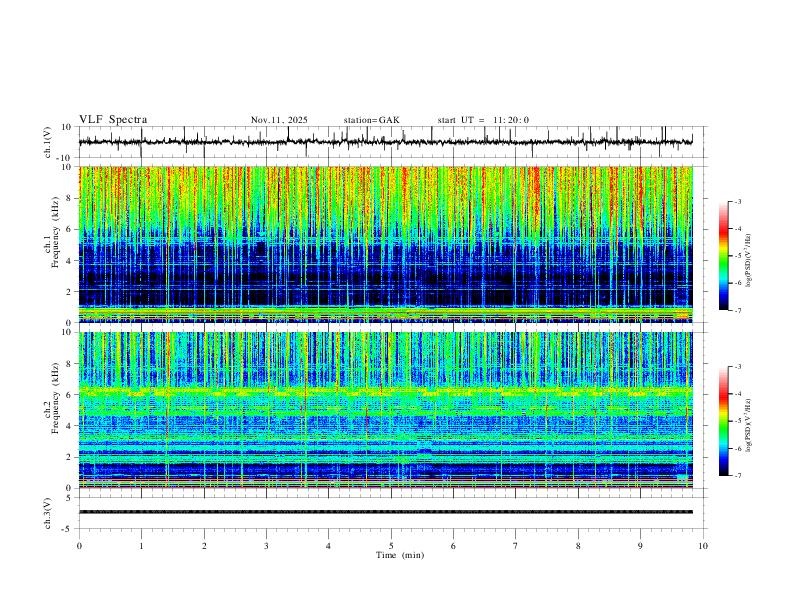Click the "2" kHz tick of ch.1 spectrogram
Viewport: 792px width, 612px height.
click(70, 291)
